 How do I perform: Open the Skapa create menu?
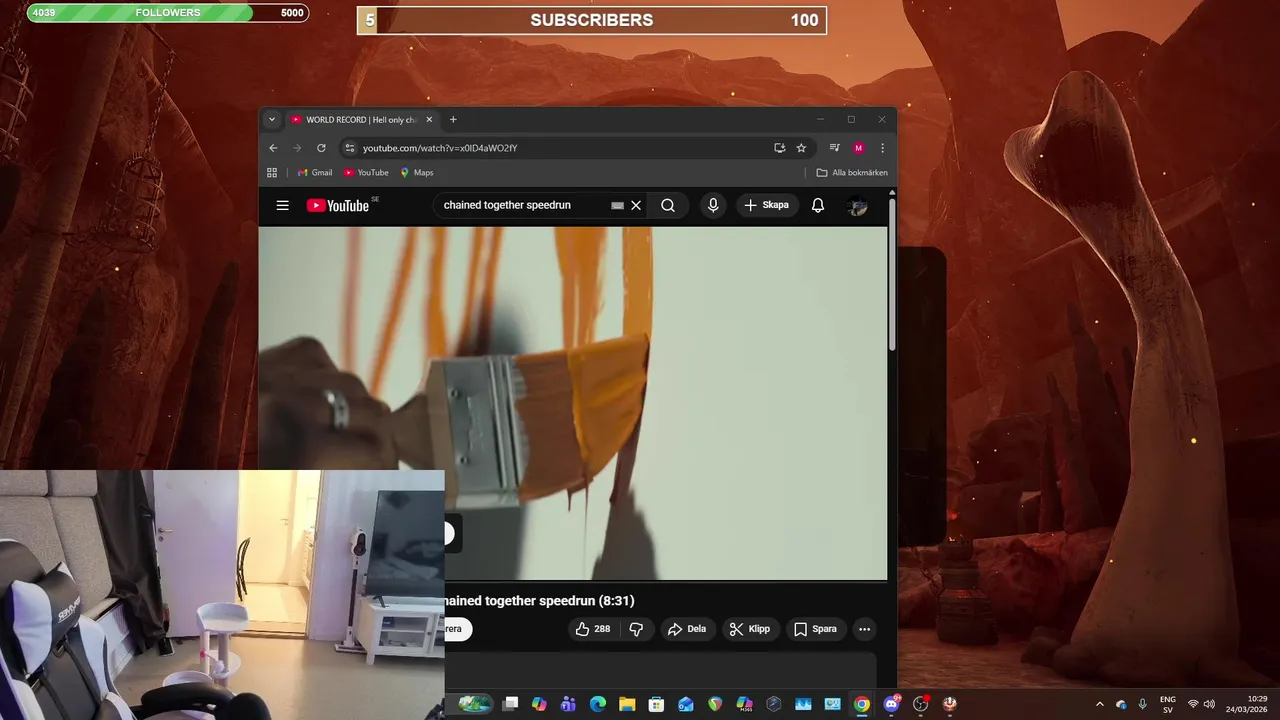[x=767, y=205]
